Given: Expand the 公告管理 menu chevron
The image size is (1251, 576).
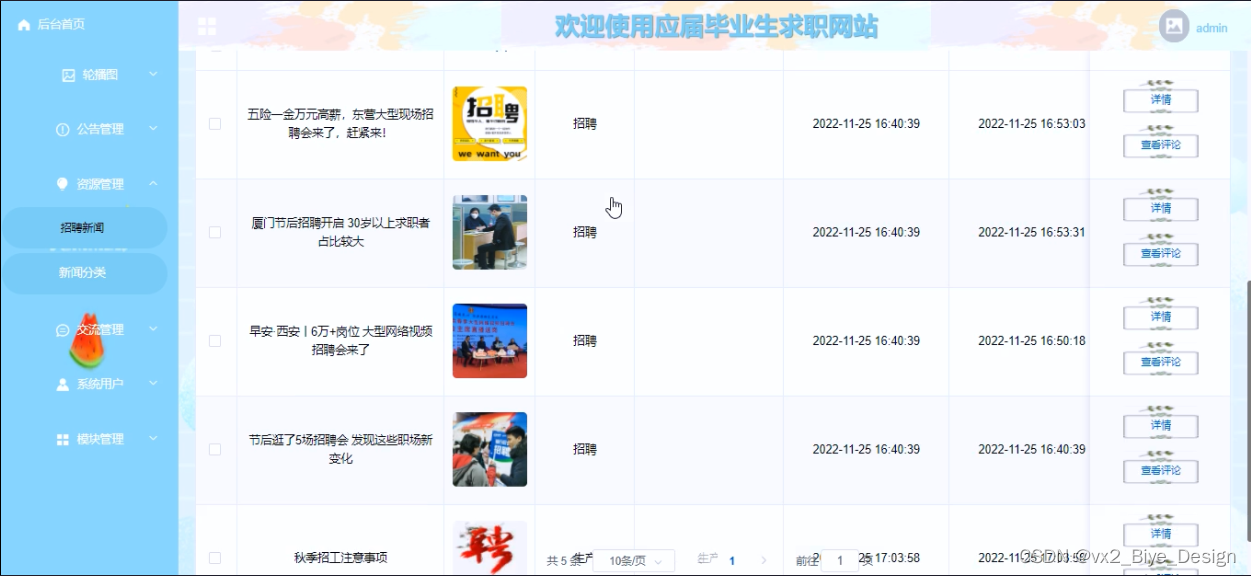Looking at the screenshot, I should (153, 129).
